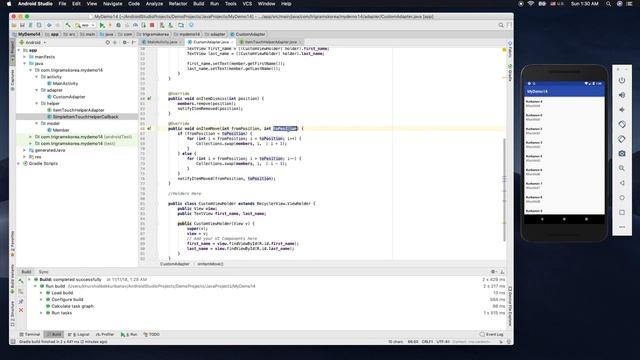This screenshot has height=360, width=640.
Task: Click the trigramskorea breadcrumb
Action: point(153,34)
